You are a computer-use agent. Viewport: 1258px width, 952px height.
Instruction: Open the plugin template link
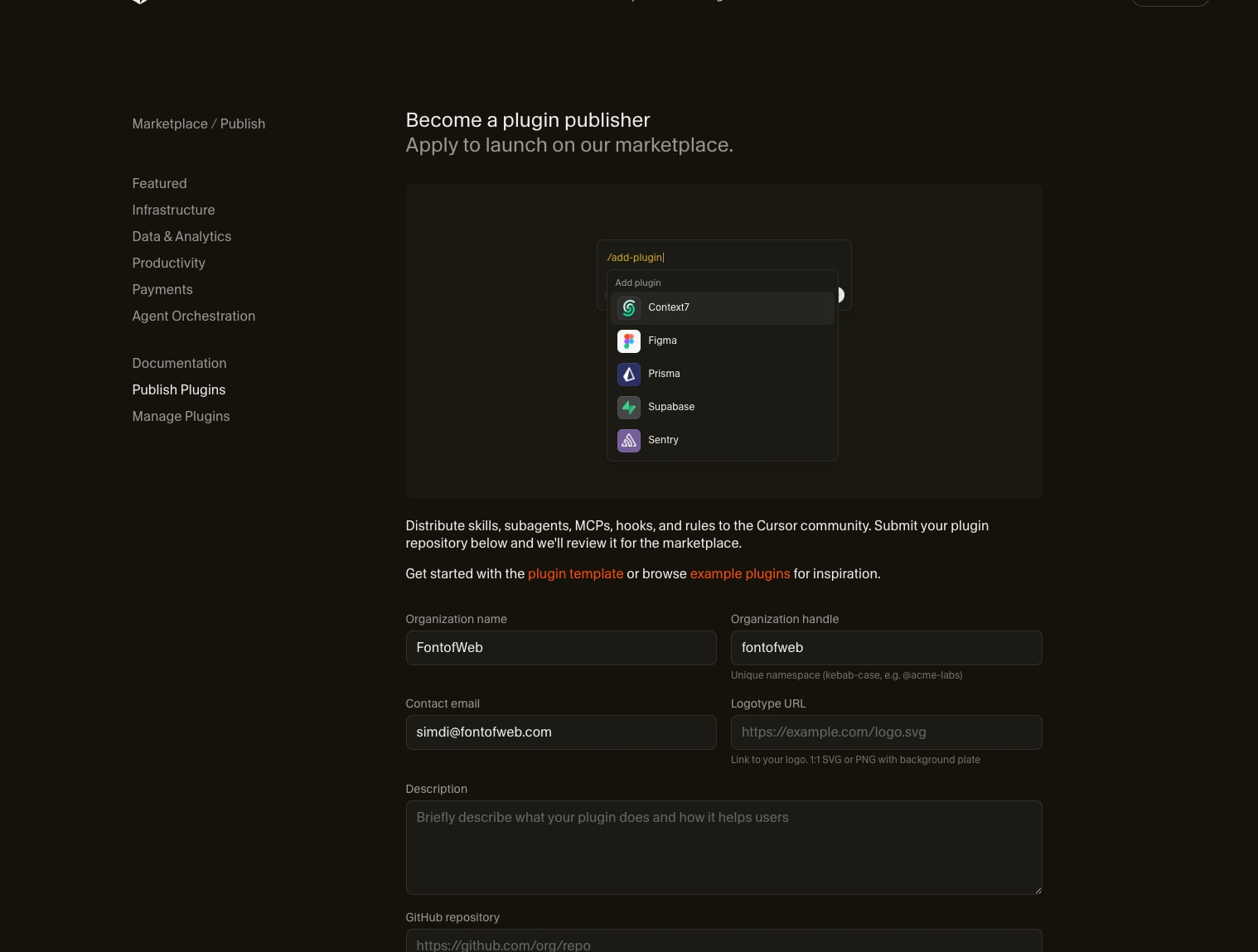pyautogui.click(x=575, y=573)
